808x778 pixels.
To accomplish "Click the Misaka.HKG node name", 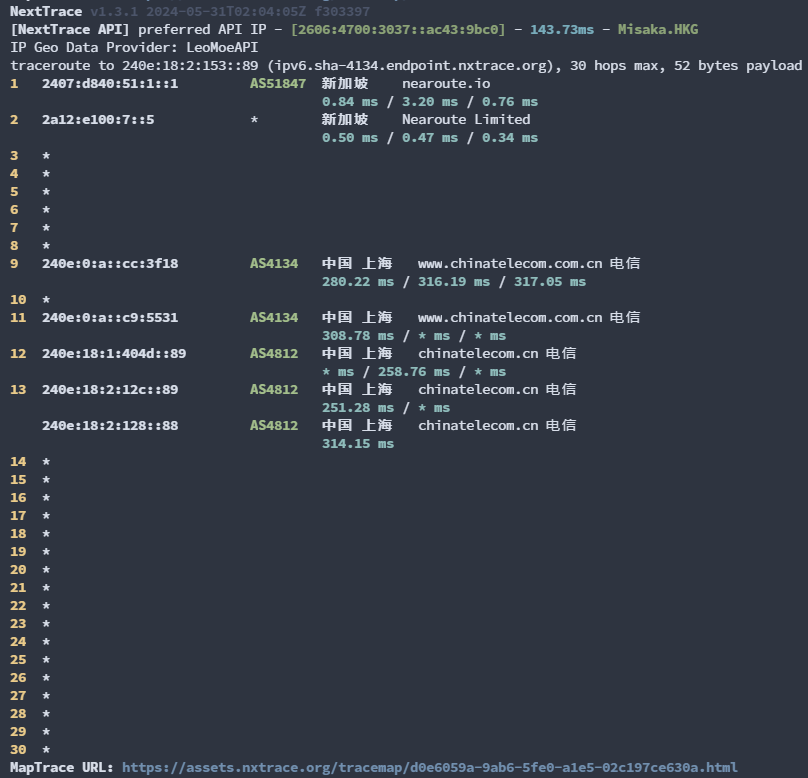I will click(x=658, y=29).
